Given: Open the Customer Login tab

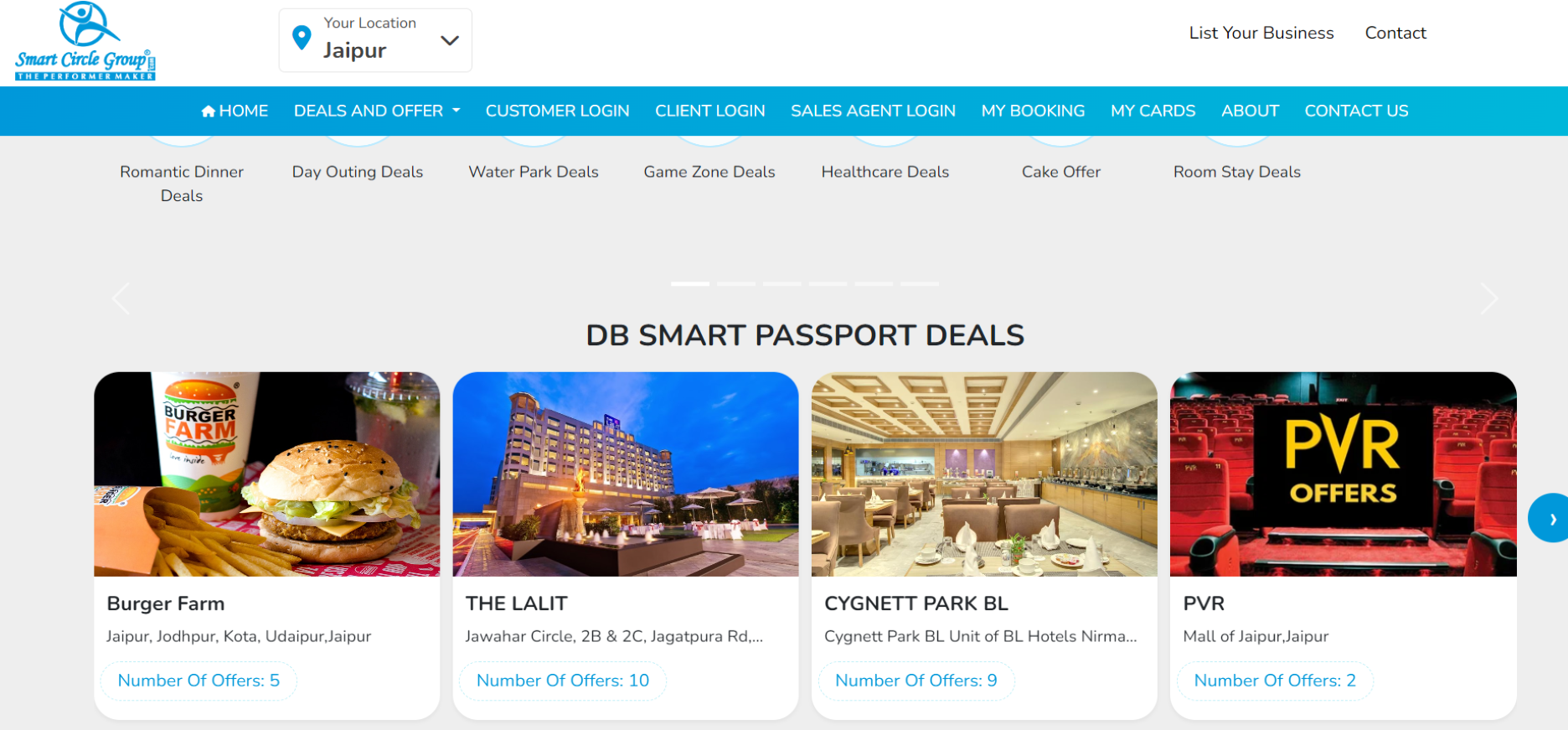Looking at the screenshot, I should tap(557, 111).
